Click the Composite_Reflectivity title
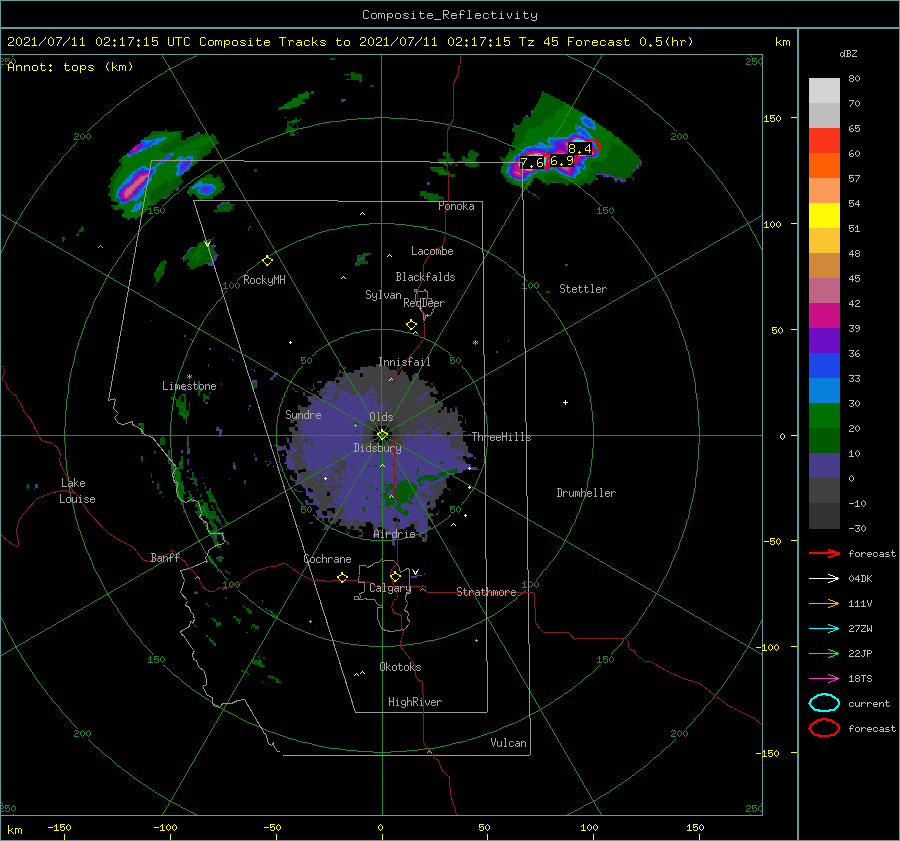Image resolution: width=900 pixels, height=841 pixels. coord(450,15)
